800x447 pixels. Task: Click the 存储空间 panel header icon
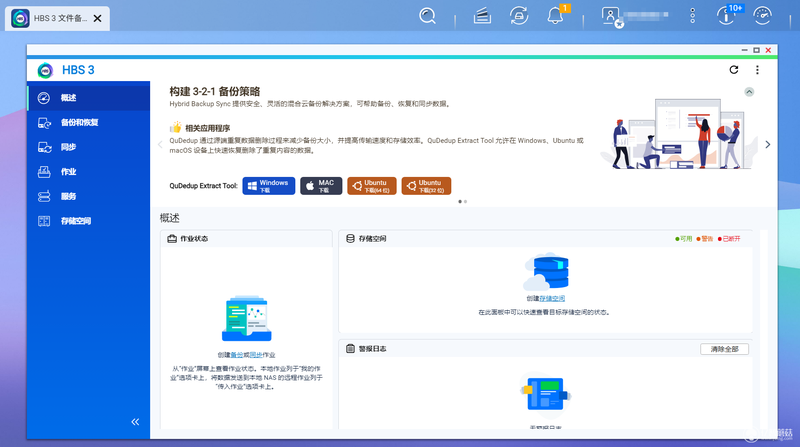tap(350, 238)
